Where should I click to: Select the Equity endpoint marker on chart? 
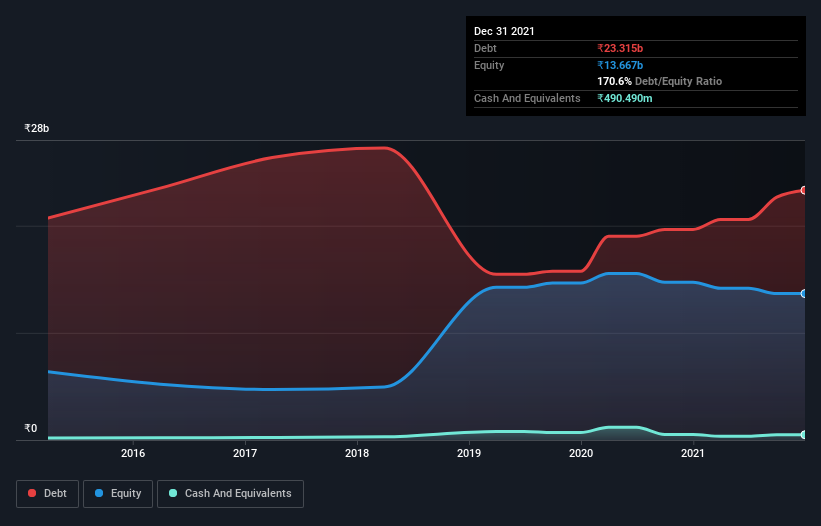[804, 294]
